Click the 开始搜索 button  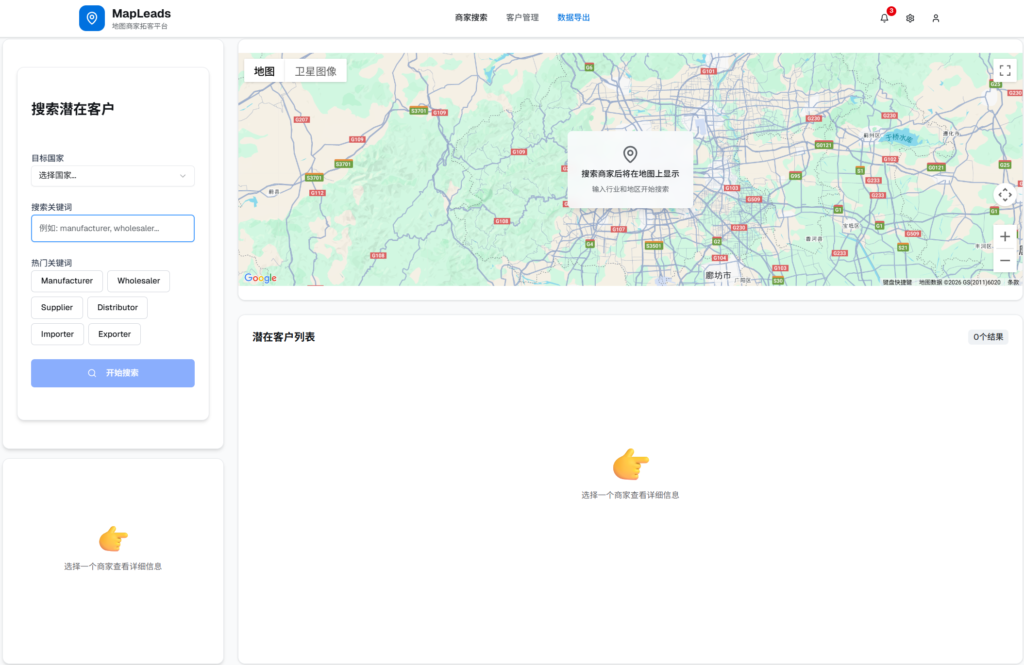[113, 373]
